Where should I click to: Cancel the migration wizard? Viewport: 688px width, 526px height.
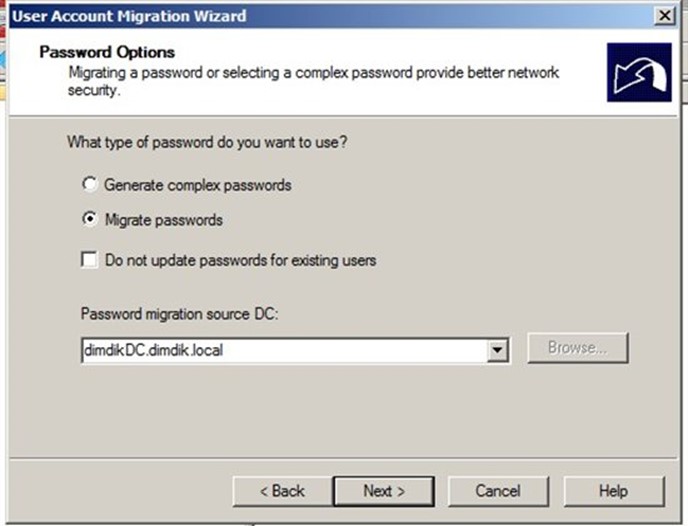point(498,491)
